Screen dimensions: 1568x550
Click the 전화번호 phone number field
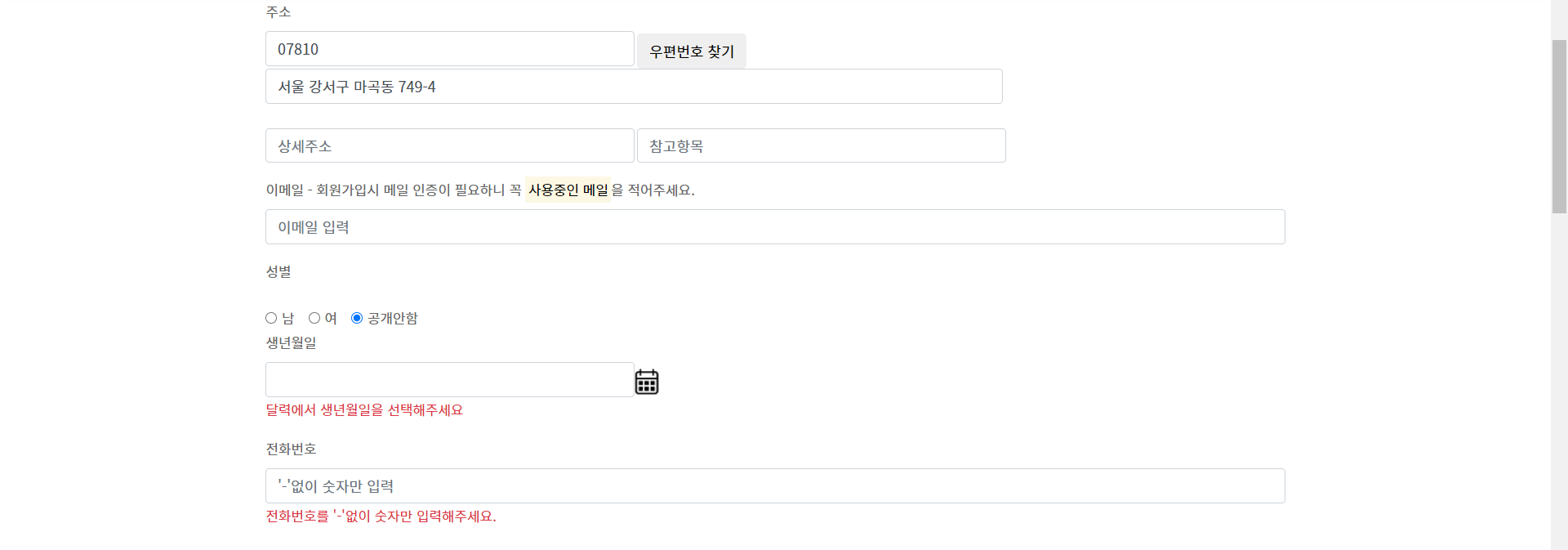774,485
